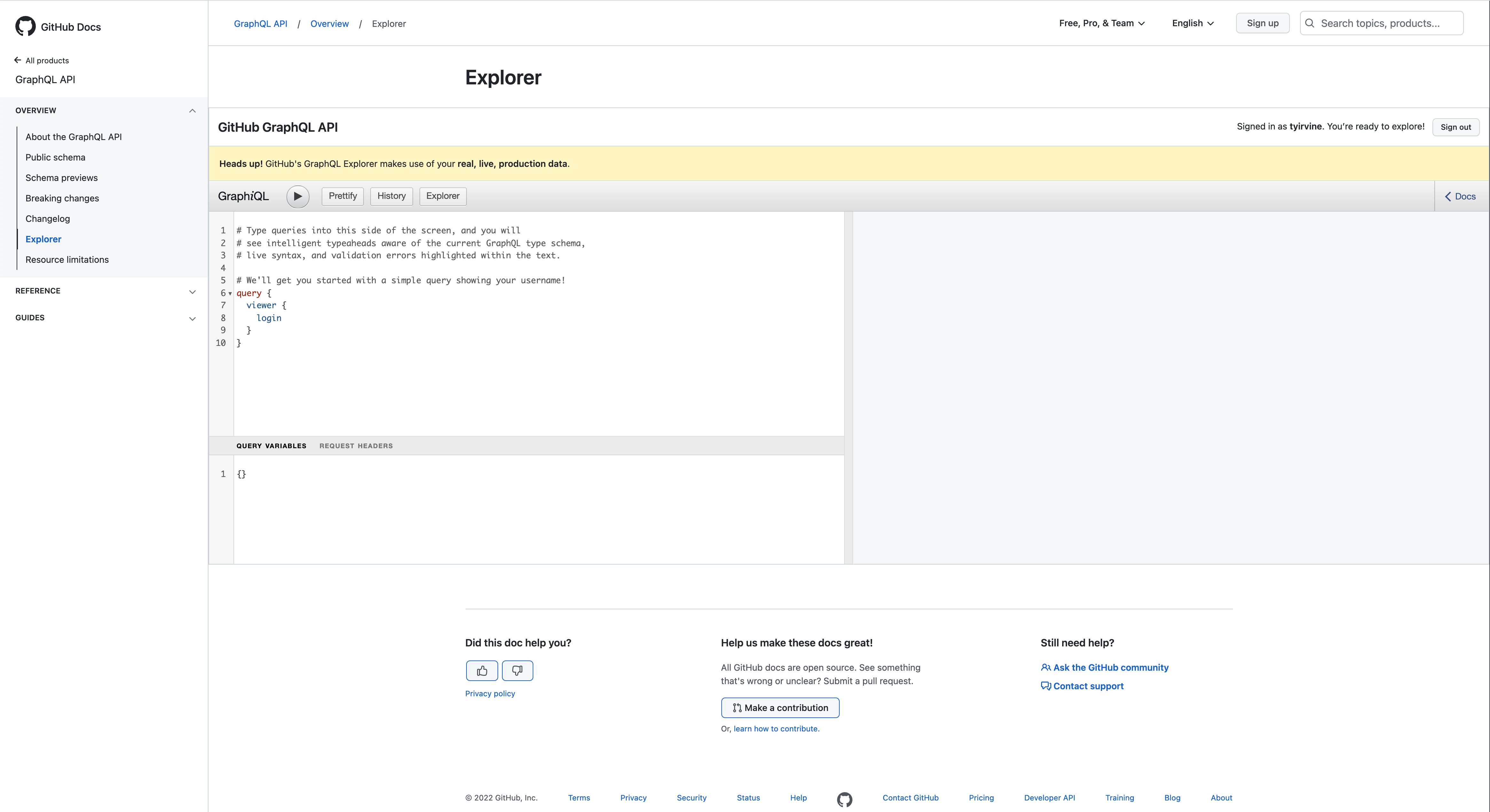Go back to All products

click(x=42, y=60)
